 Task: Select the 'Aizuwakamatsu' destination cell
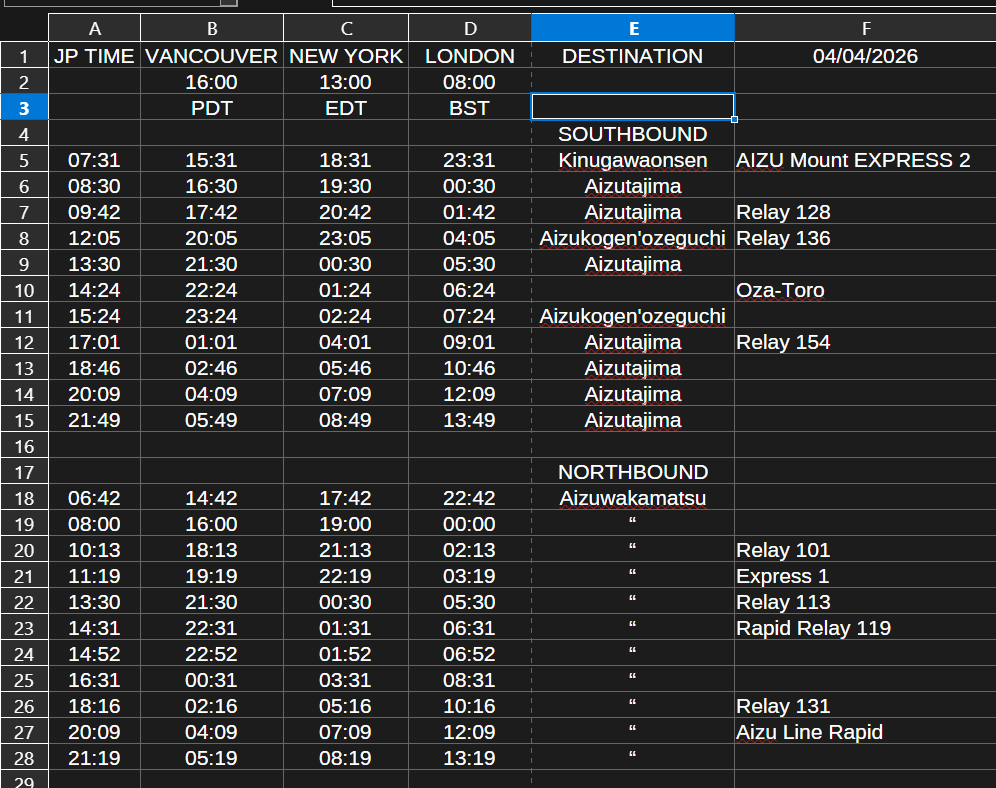pyautogui.click(x=633, y=498)
